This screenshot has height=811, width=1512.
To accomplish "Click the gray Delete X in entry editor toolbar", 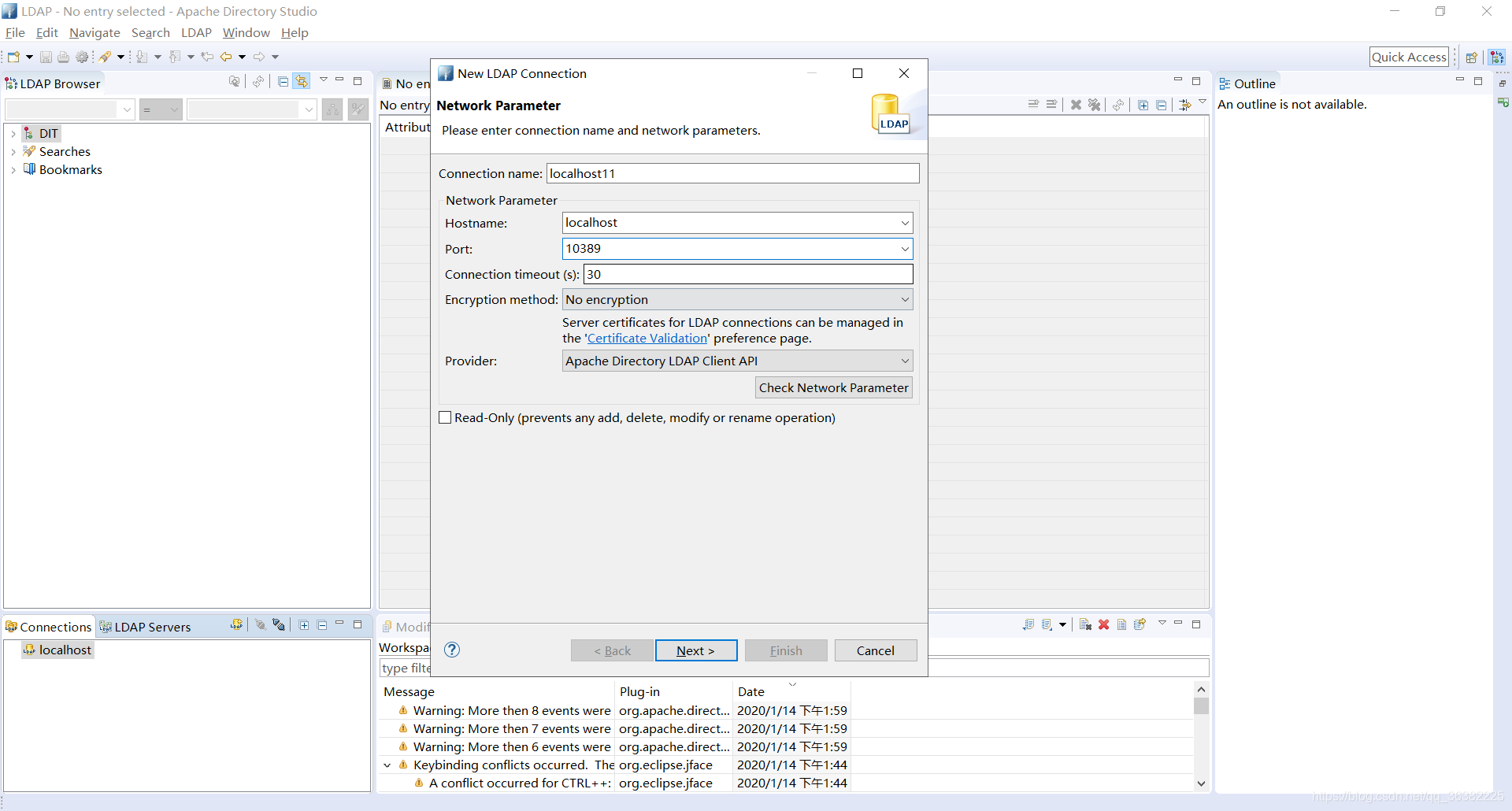I will point(1076,105).
